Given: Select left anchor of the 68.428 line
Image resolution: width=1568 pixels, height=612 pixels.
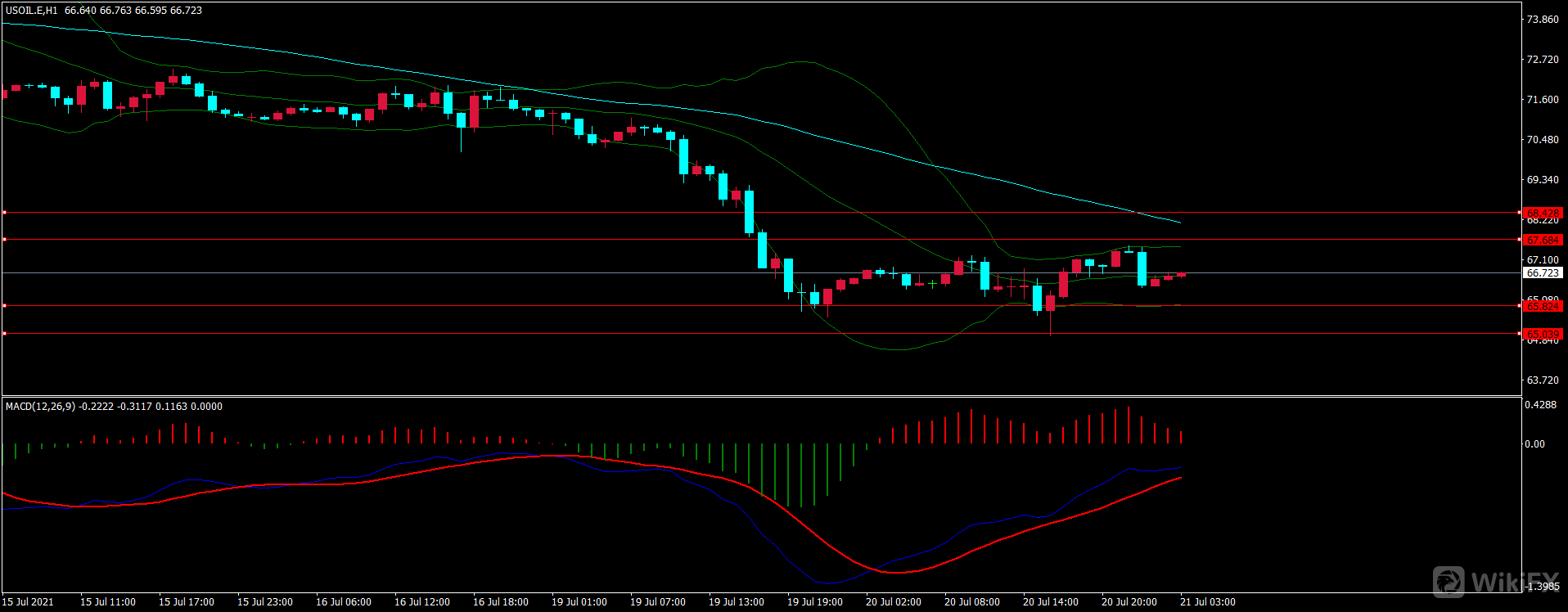Looking at the screenshot, I should click(5, 213).
